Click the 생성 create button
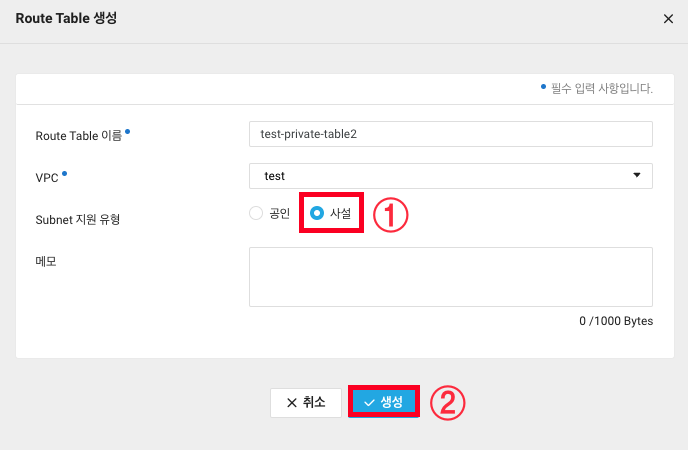 (384, 402)
